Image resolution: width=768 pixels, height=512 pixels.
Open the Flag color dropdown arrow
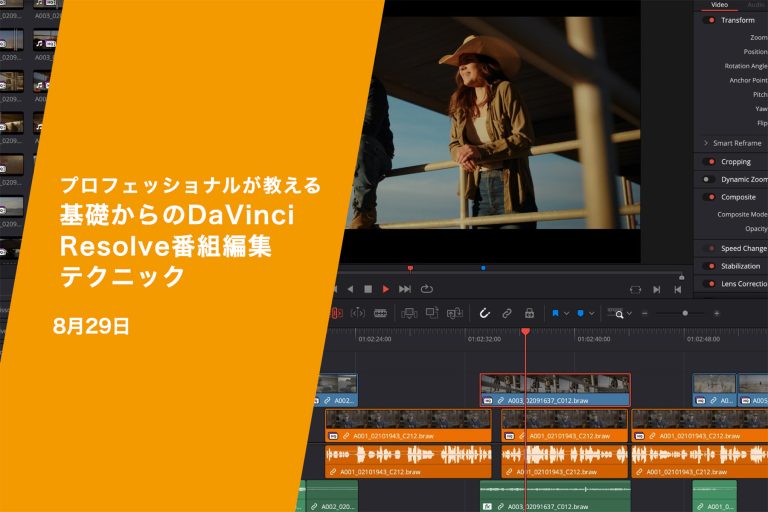(566, 314)
